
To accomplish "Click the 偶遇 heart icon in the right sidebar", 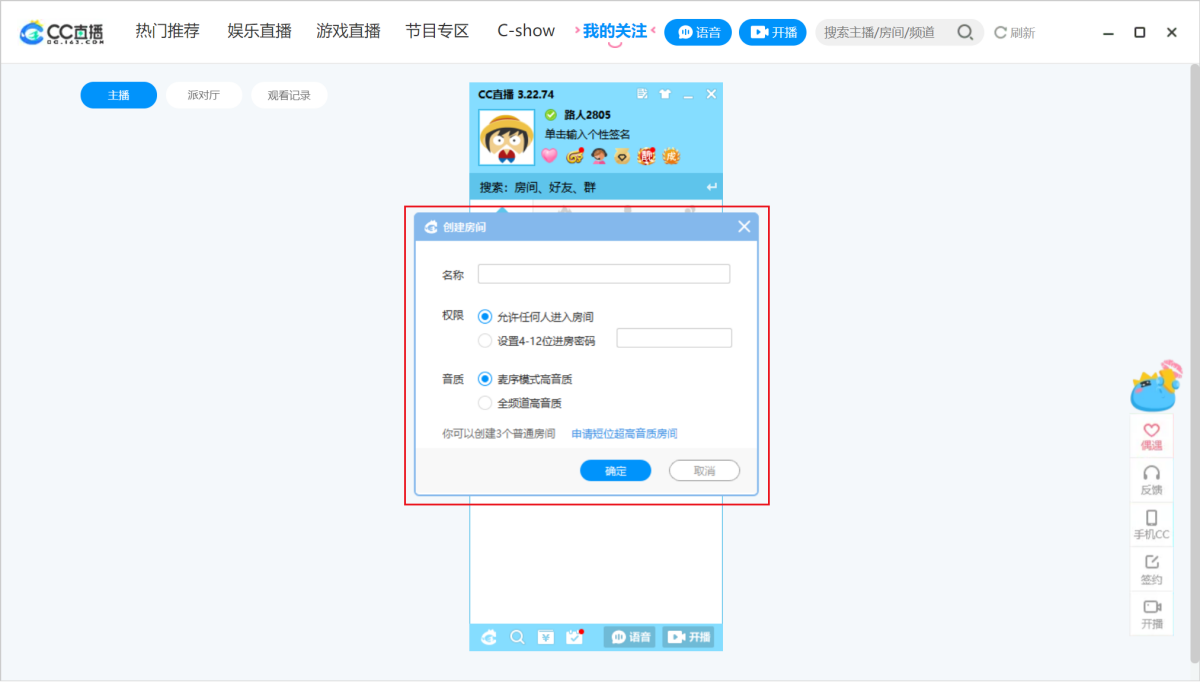I will (1151, 434).
